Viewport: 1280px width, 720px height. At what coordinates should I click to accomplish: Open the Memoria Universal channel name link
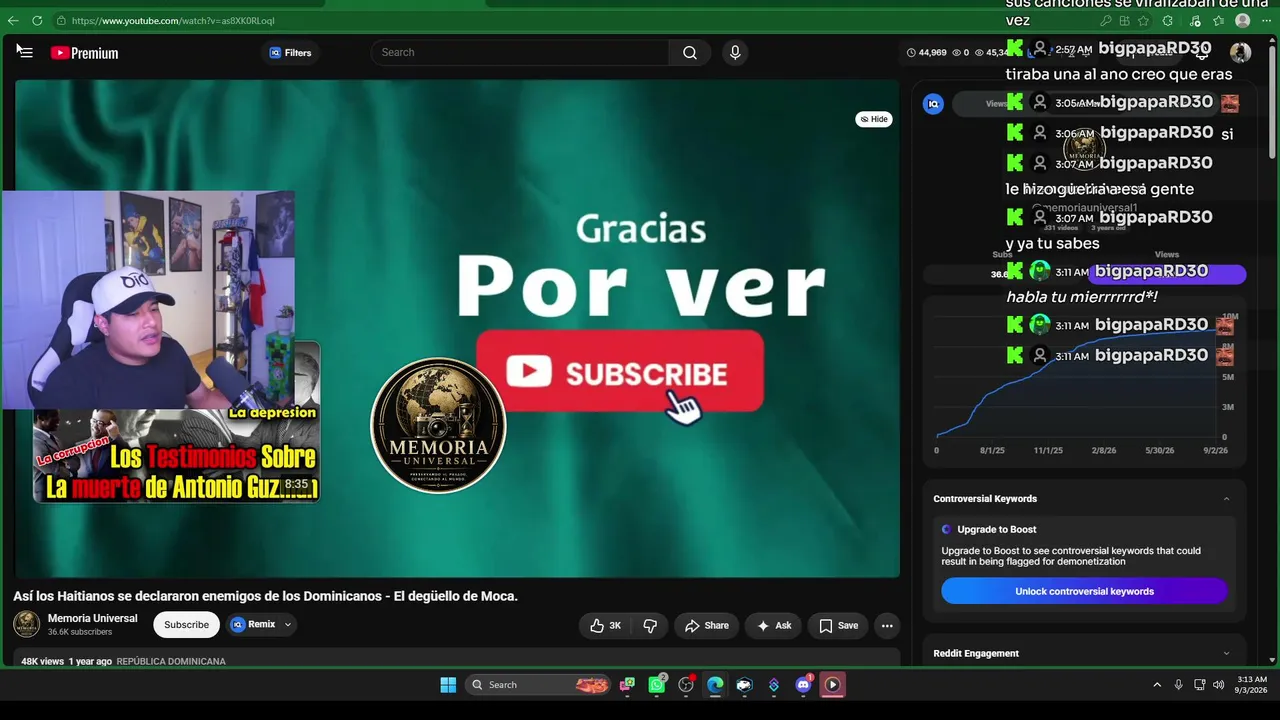point(93,618)
